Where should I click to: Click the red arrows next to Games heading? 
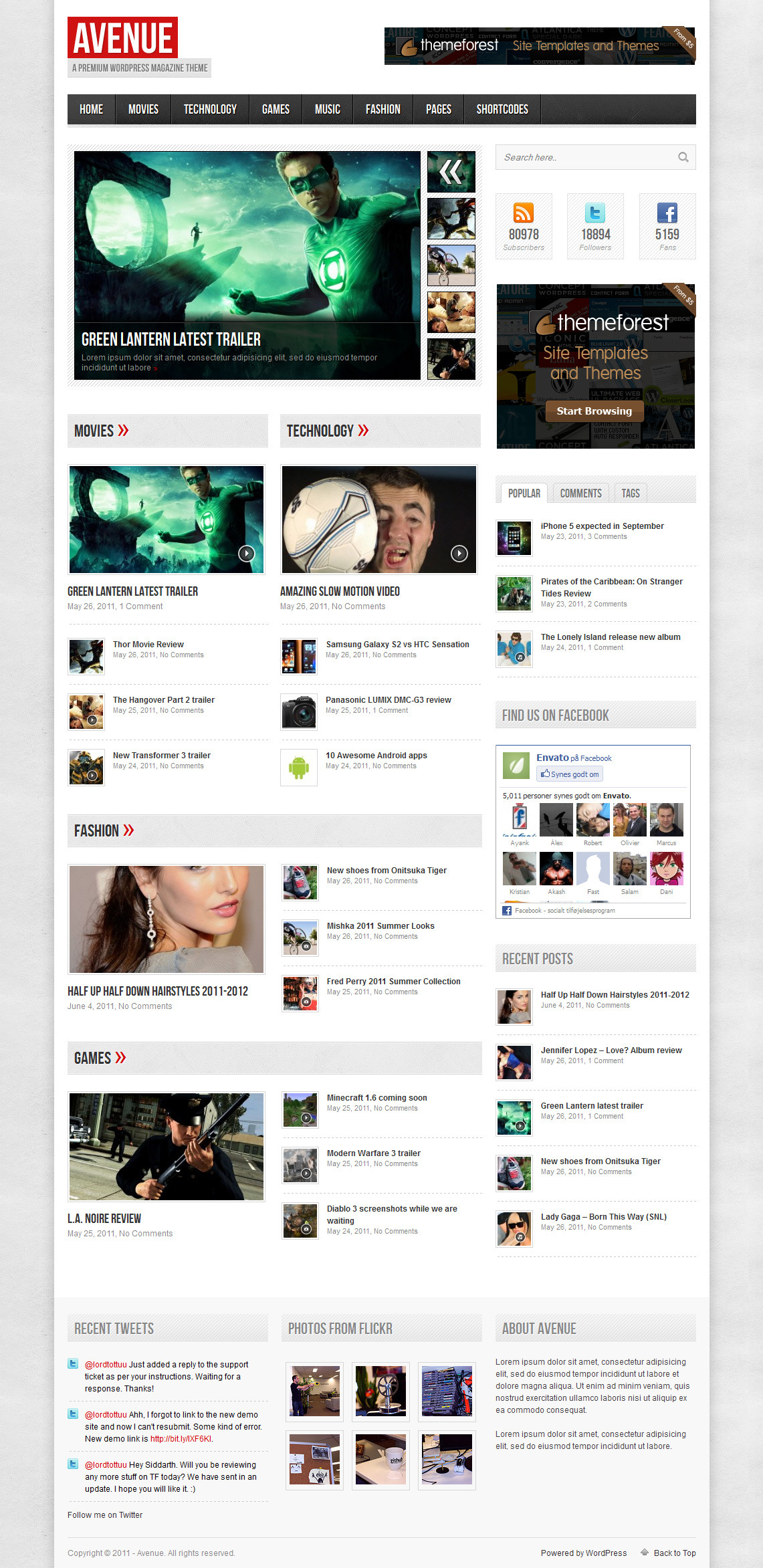pos(120,1058)
